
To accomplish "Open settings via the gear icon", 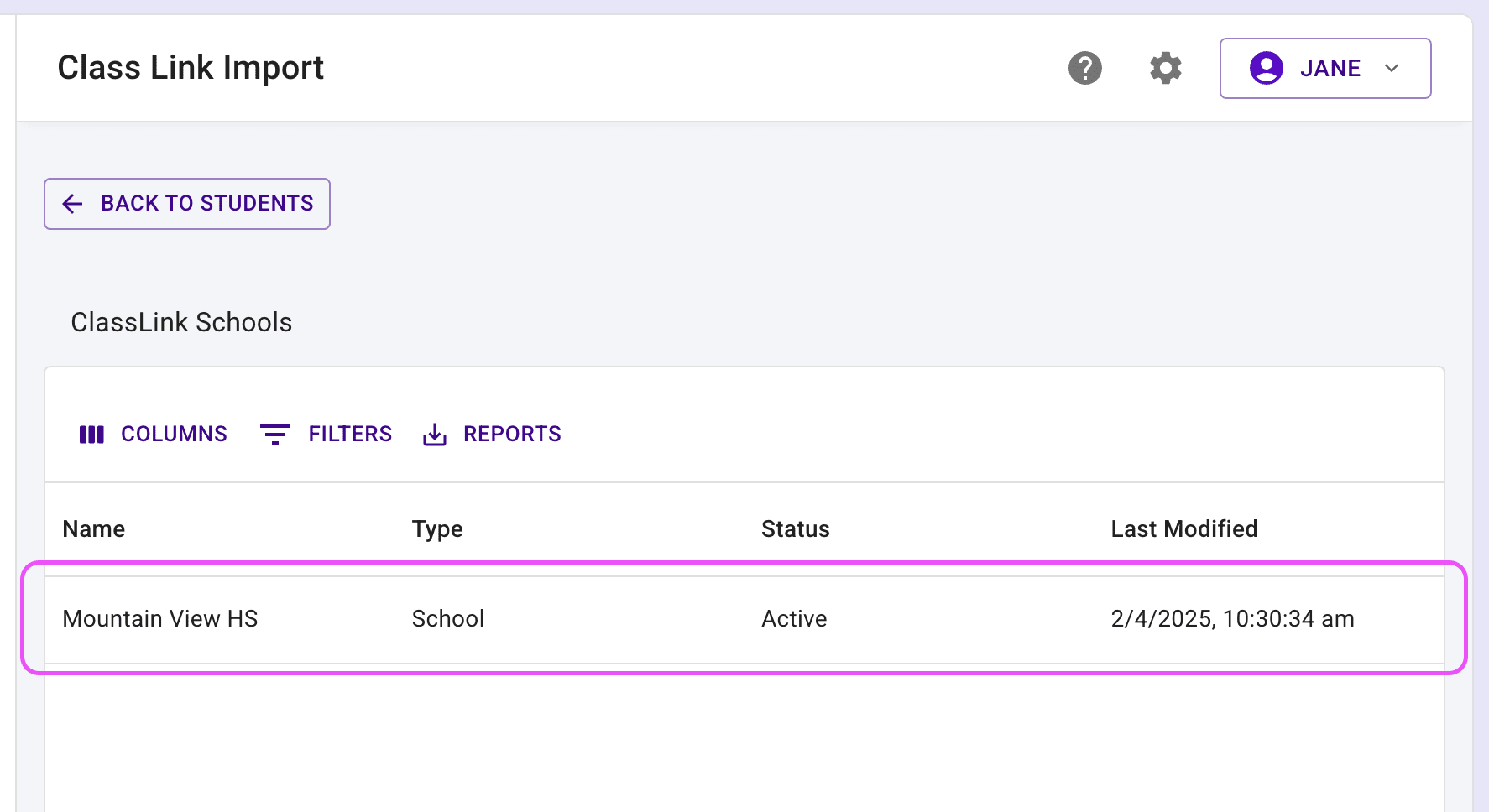I will pyautogui.click(x=1165, y=68).
